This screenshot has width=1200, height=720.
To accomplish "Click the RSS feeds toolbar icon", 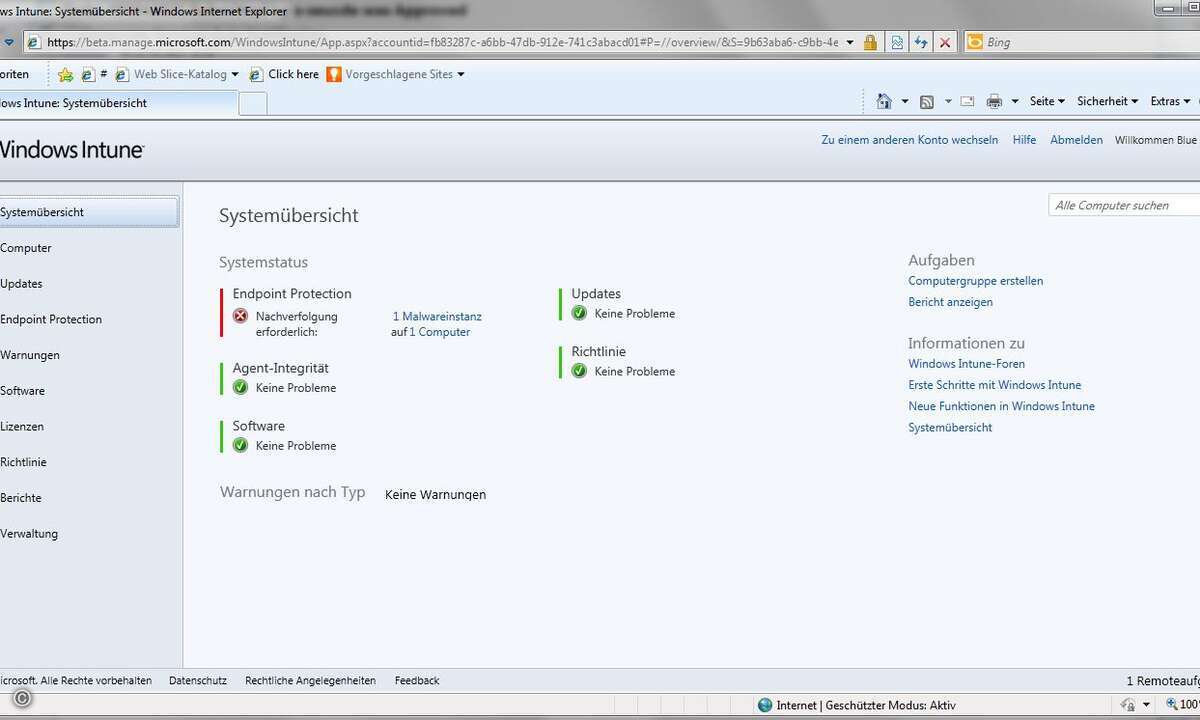I will pyautogui.click(x=927, y=101).
